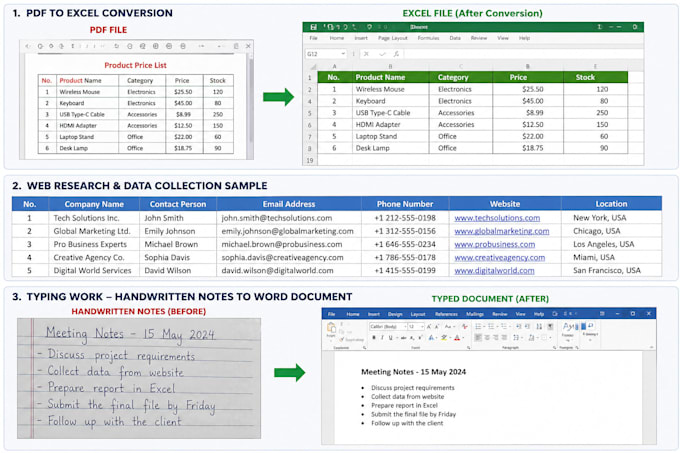Image resolution: width=680 pixels, height=453 pixels.
Task: Click the back arrow in the PDF viewer toolbar
Action: pos(27,46)
